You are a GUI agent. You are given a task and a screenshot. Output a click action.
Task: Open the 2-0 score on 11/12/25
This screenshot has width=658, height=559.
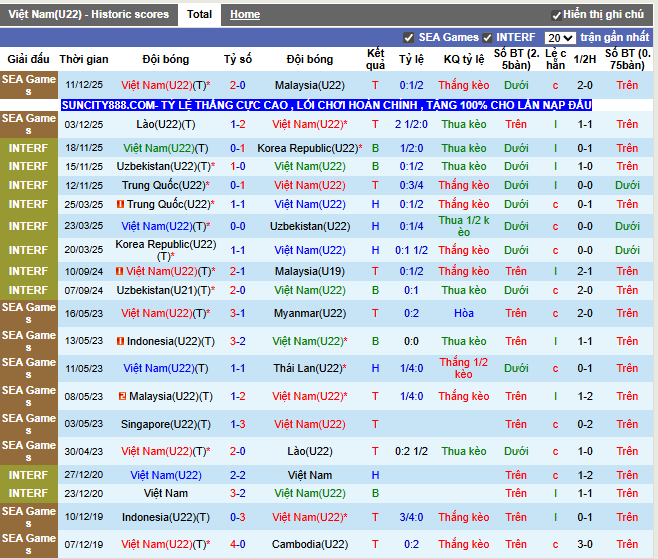tap(238, 85)
